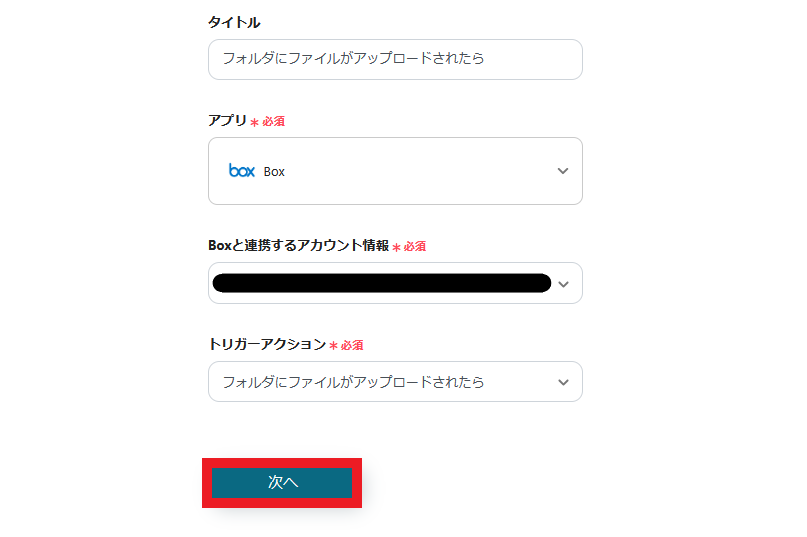Click the タイトル label
Image resolution: width=807 pixels, height=537 pixels.
(234, 22)
